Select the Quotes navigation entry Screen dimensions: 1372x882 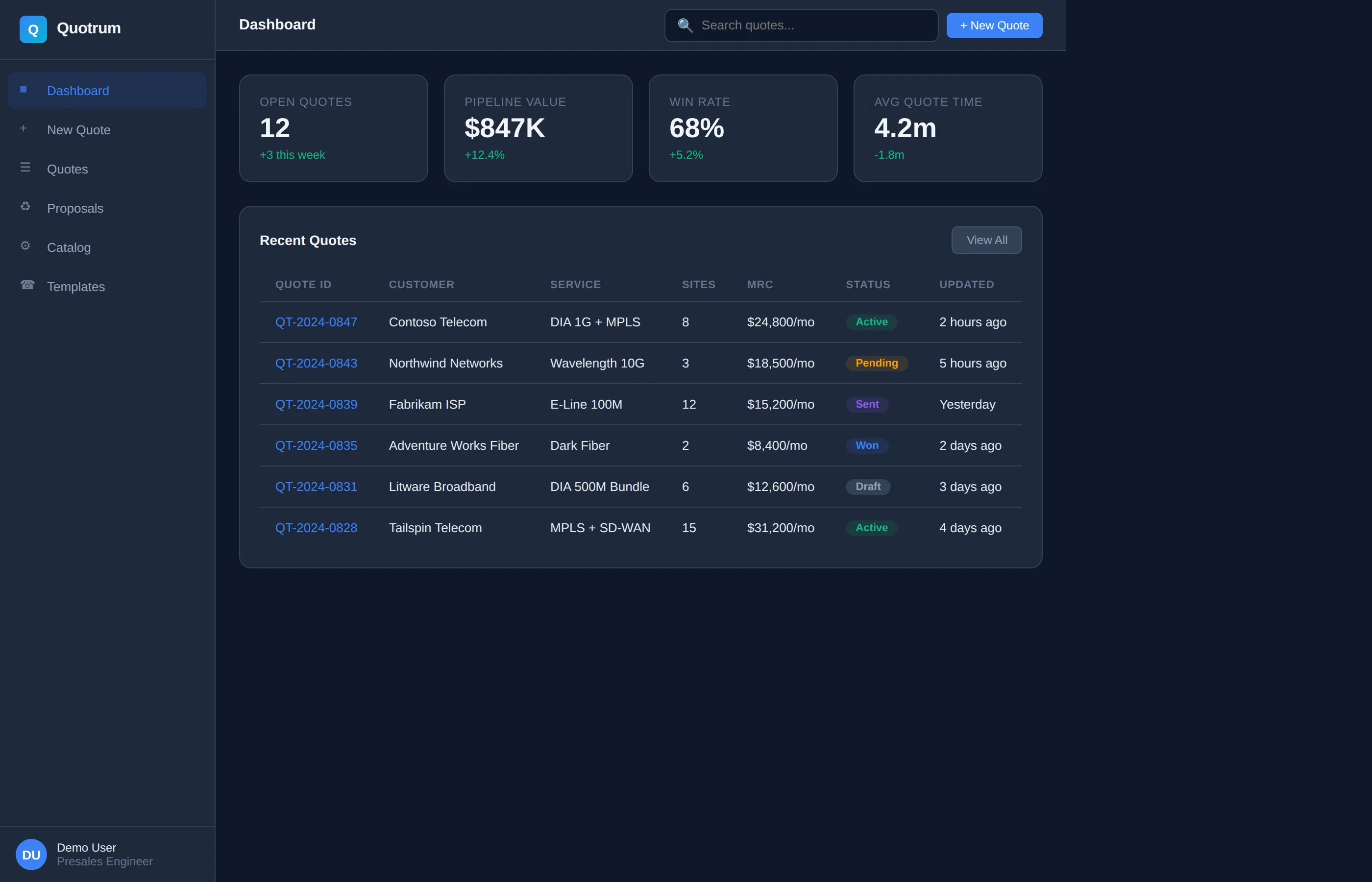pyautogui.click(x=67, y=169)
